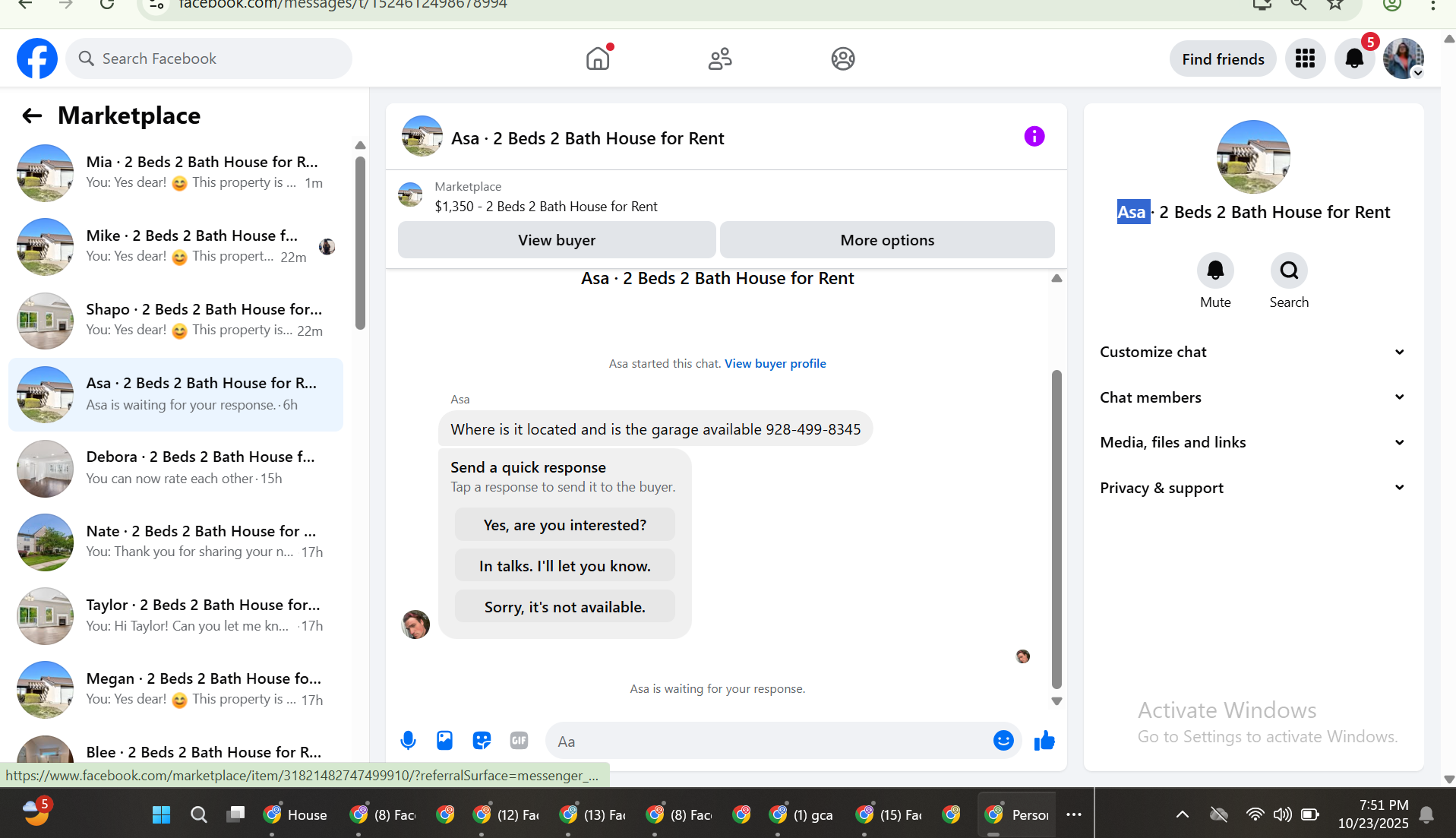The height and width of the screenshot is (838, 1456).
Task: Select message text with phone 928-499-8345
Action: [655, 429]
